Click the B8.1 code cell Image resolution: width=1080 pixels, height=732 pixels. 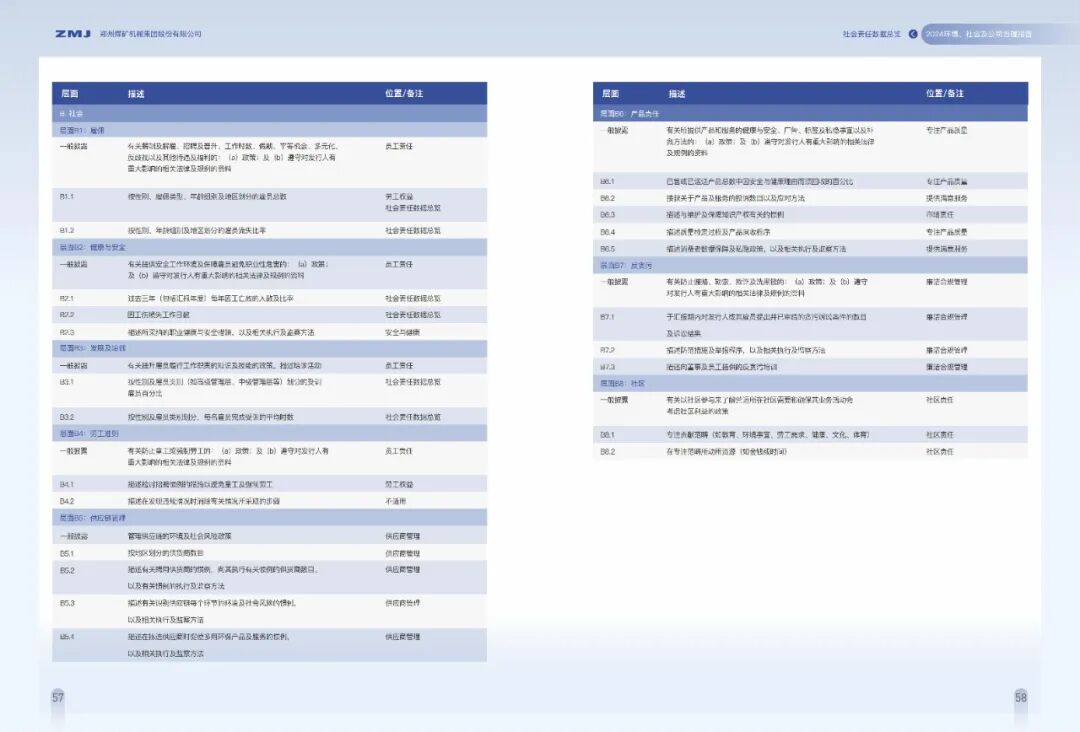608,435
